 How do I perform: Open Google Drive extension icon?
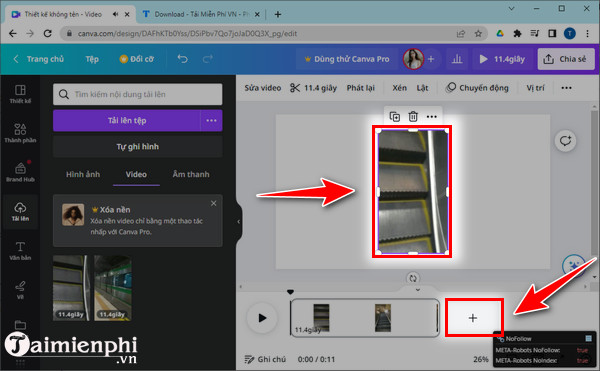[500, 34]
